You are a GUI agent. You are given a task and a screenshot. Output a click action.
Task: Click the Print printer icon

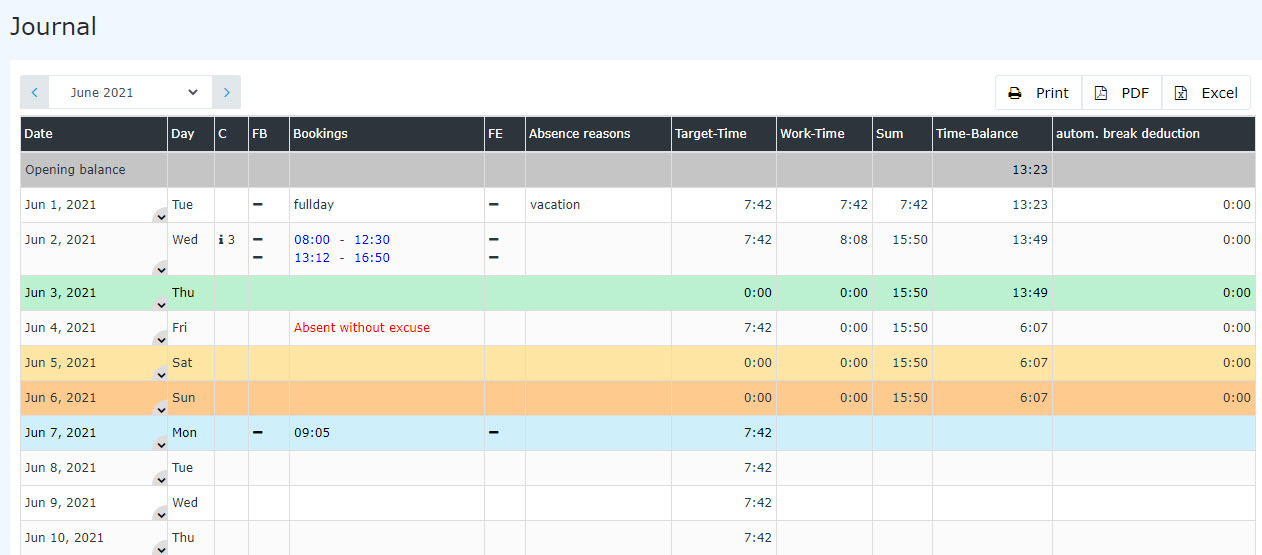(x=1015, y=93)
